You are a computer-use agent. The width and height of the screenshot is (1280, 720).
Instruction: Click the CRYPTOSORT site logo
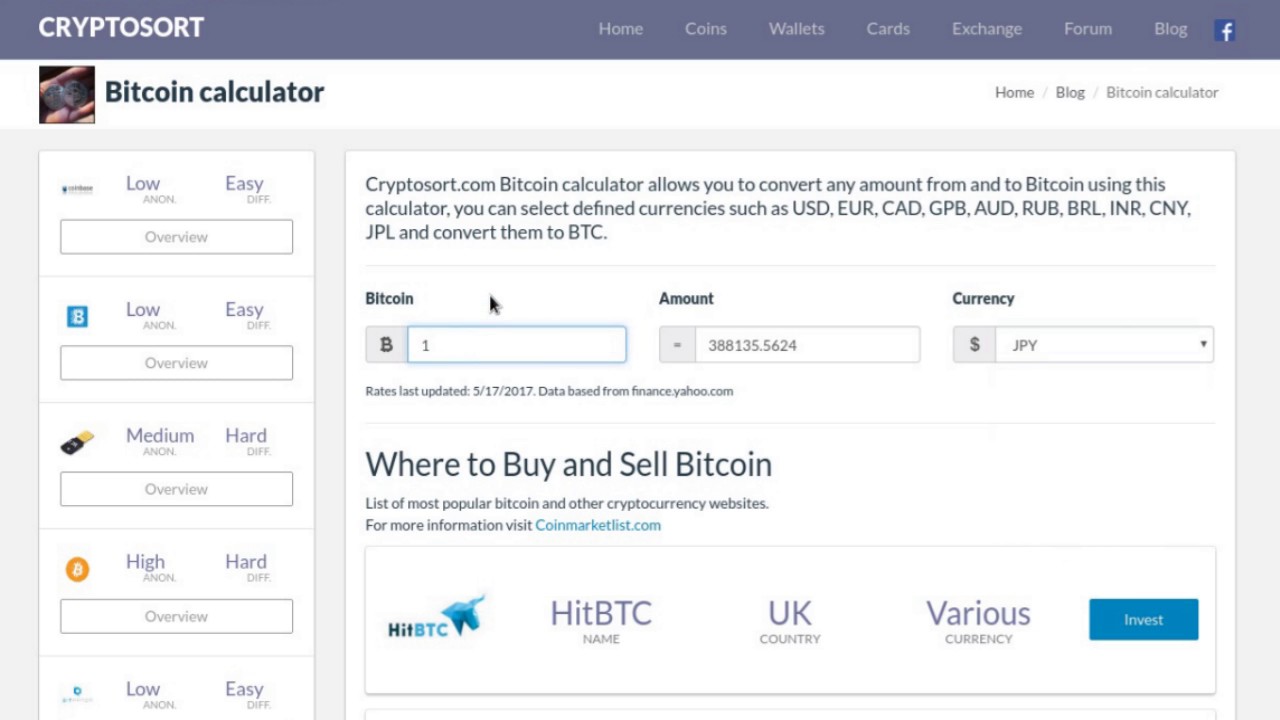pyautogui.click(x=121, y=28)
